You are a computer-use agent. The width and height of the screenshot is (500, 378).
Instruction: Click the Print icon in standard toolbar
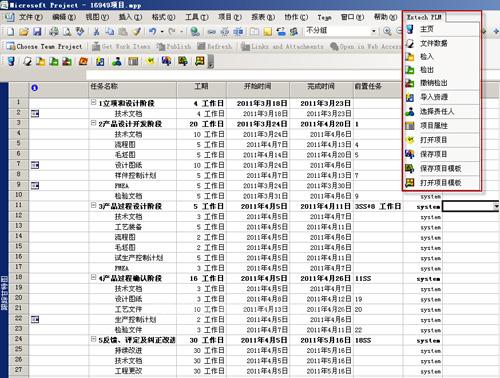[x=54, y=31]
